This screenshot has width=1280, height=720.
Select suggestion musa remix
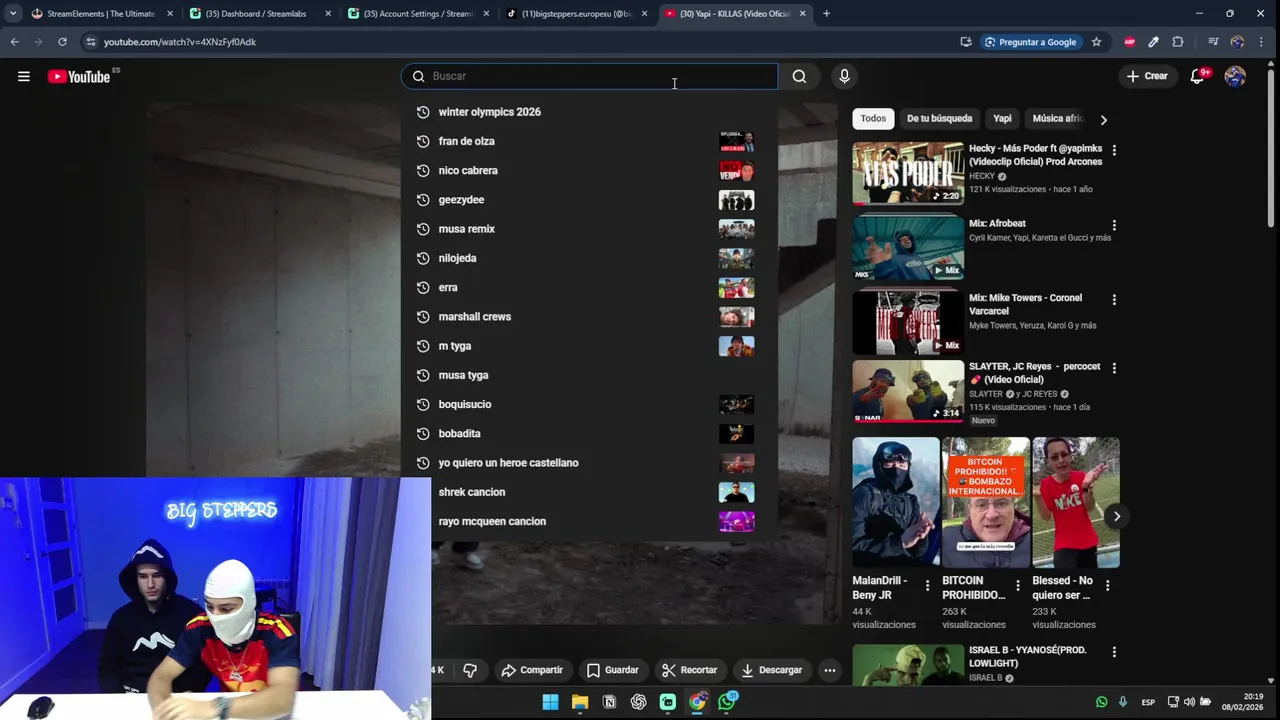click(x=588, y=229)
